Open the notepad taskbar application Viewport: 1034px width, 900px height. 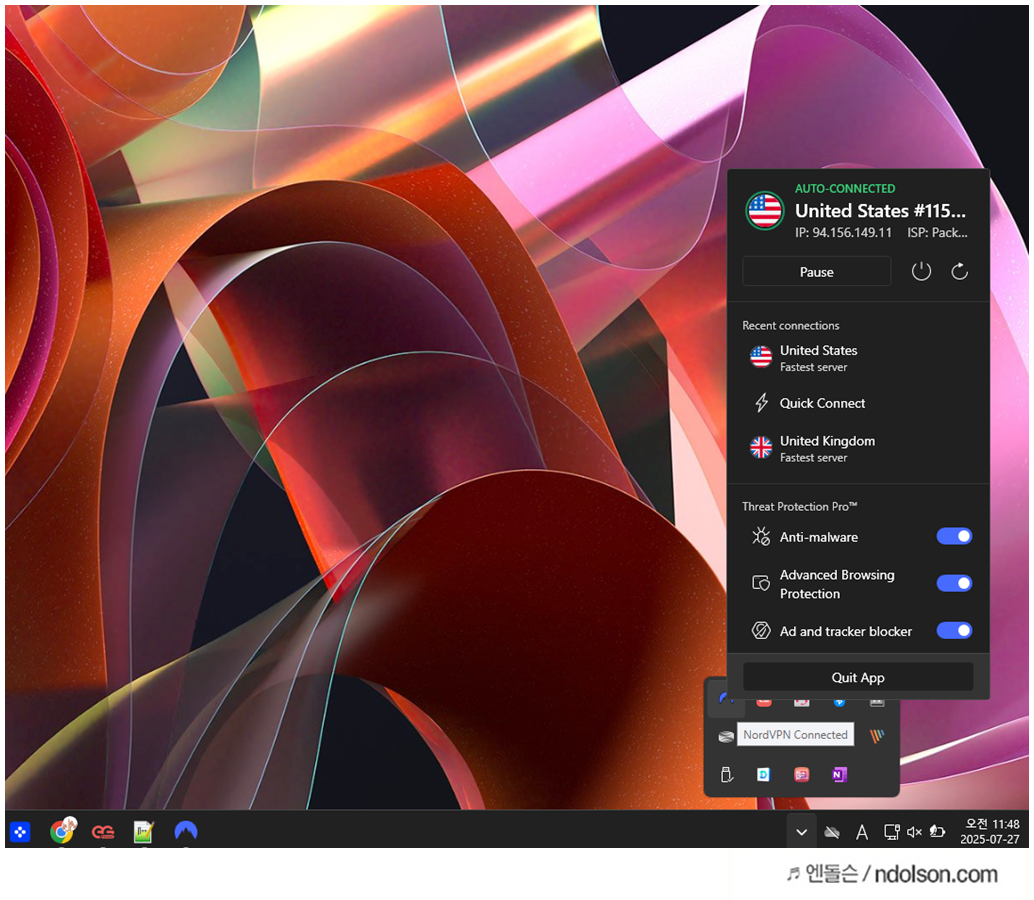click(143, 832)
